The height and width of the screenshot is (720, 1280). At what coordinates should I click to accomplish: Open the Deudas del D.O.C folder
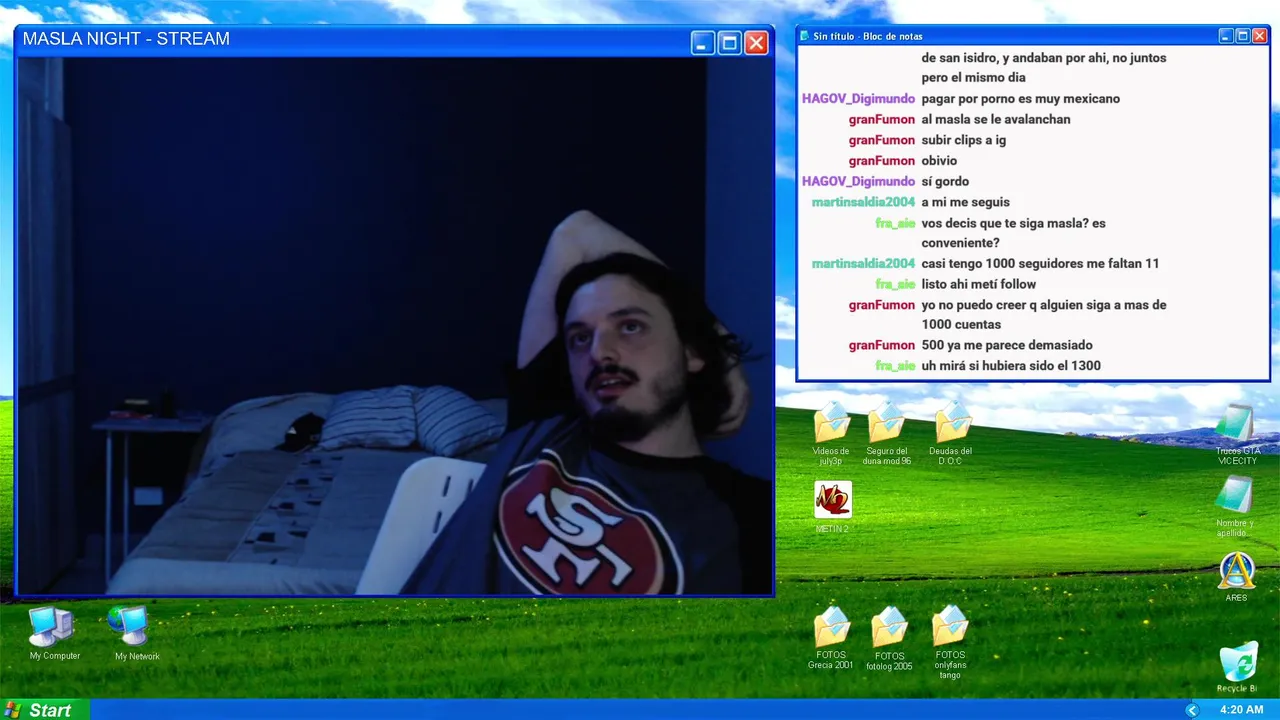pos(951,433)
